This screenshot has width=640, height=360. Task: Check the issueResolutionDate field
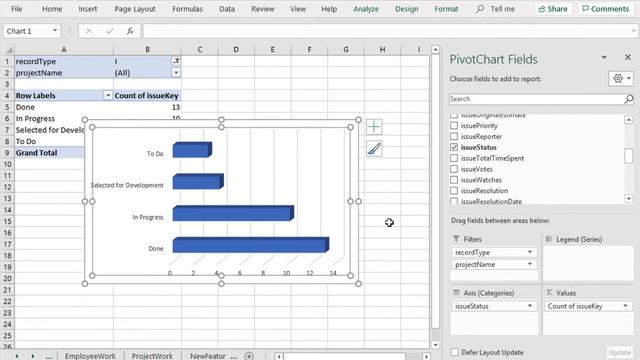(454, 201)
